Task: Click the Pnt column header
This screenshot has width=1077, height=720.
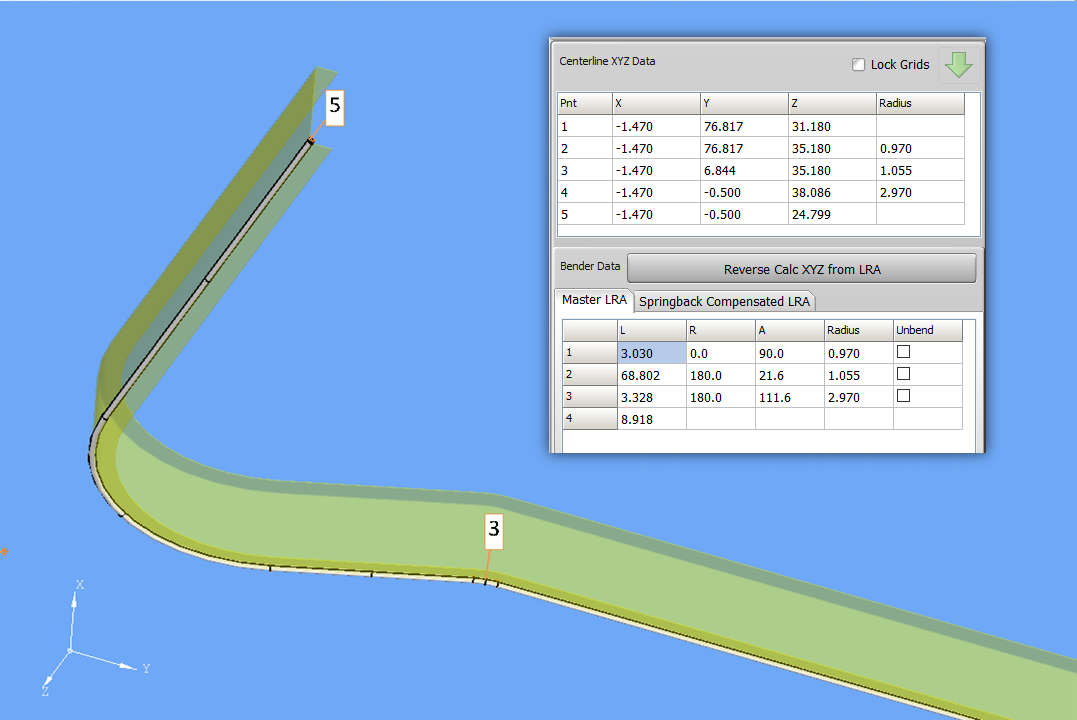Action: point(584,103)
